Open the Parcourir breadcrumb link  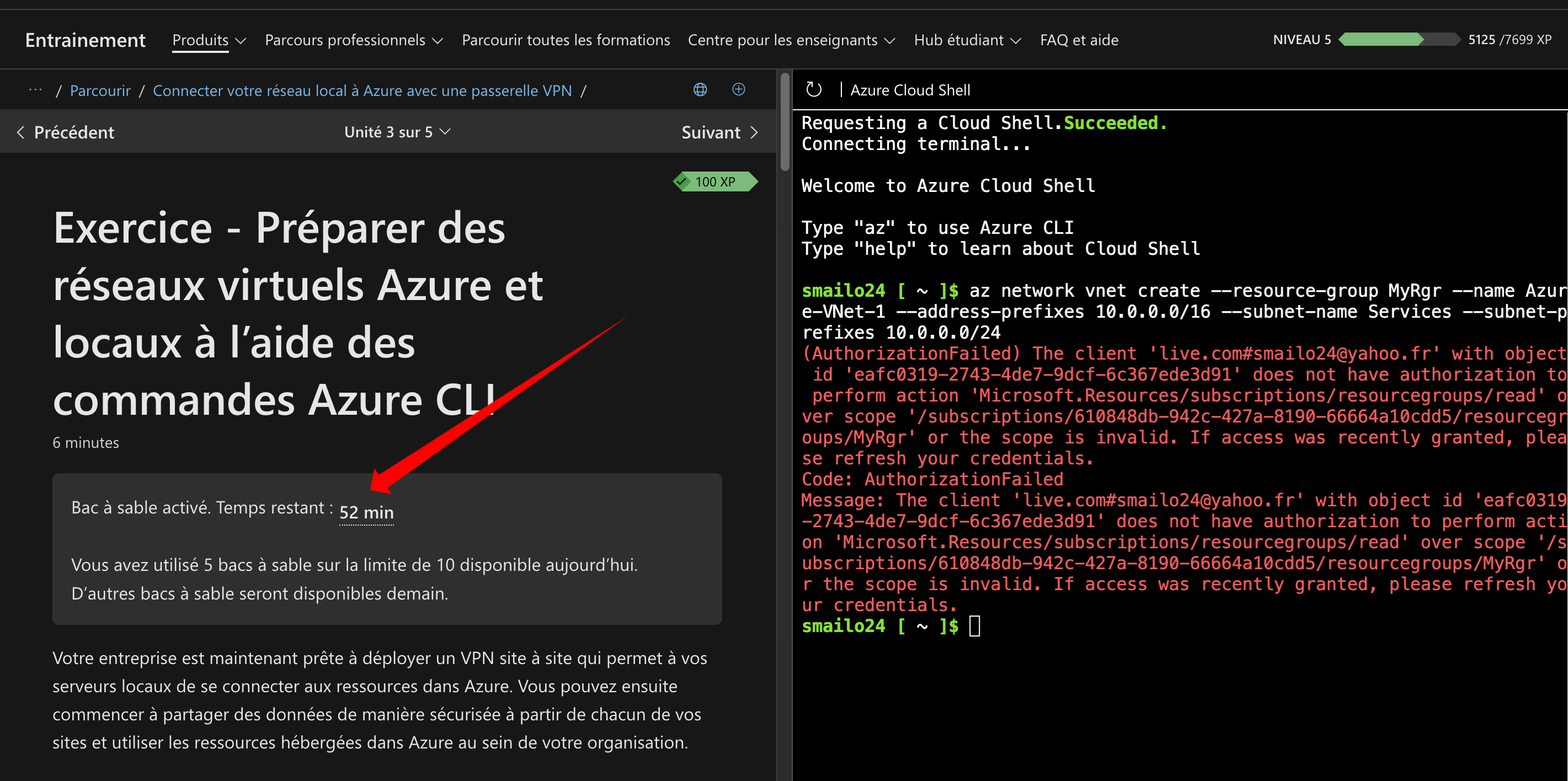pos(100,90)
